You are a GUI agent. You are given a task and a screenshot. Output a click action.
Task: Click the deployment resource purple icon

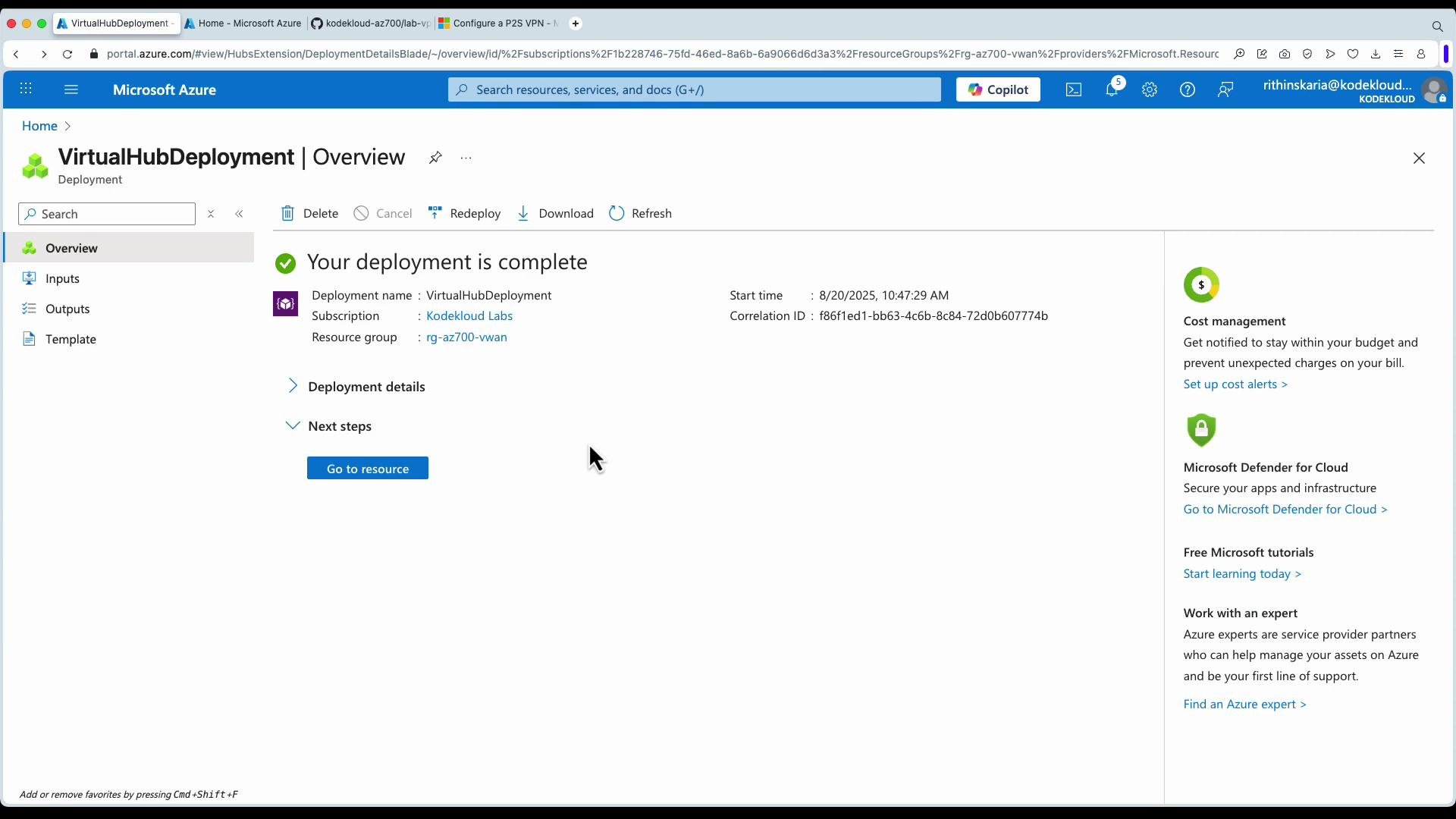pos(285,304)
